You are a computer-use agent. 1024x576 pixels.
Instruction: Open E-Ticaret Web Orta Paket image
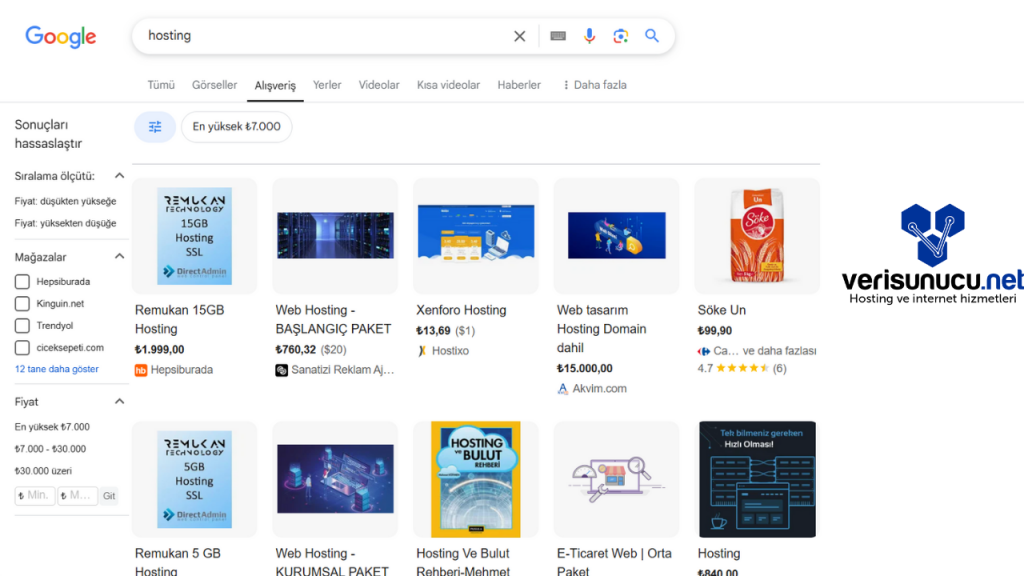(616, 479)
